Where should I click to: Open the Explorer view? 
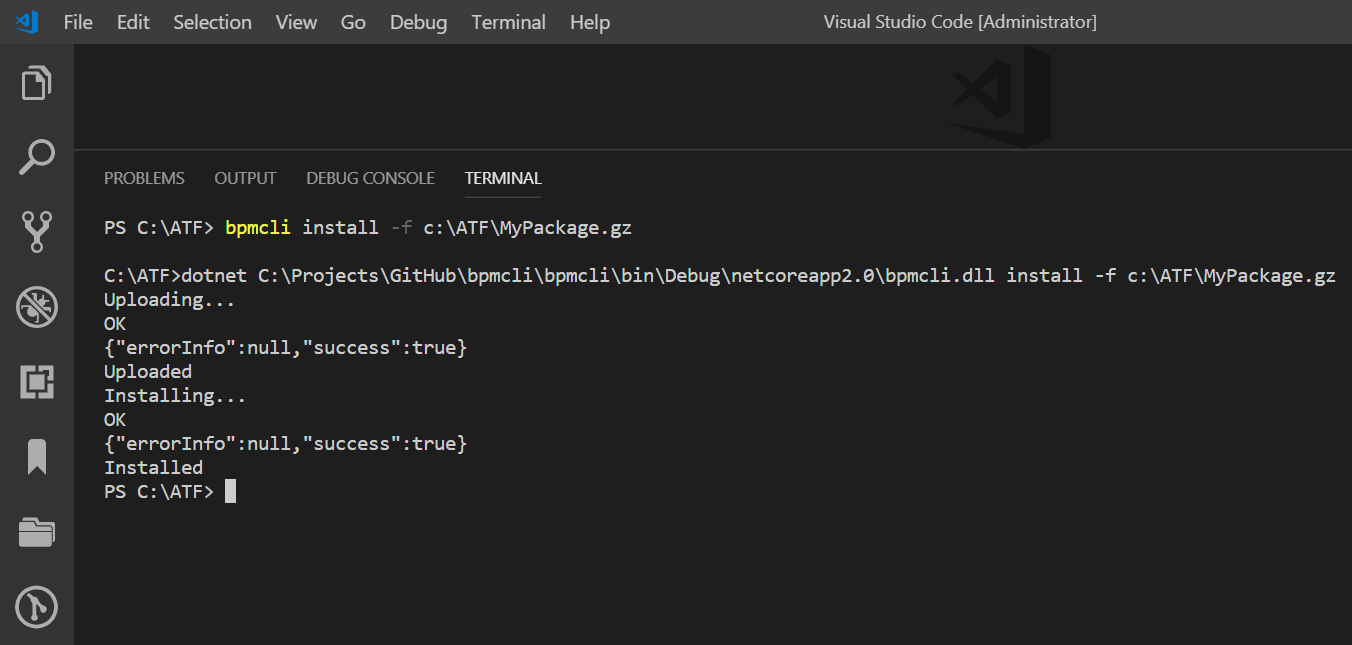point(36,83)
